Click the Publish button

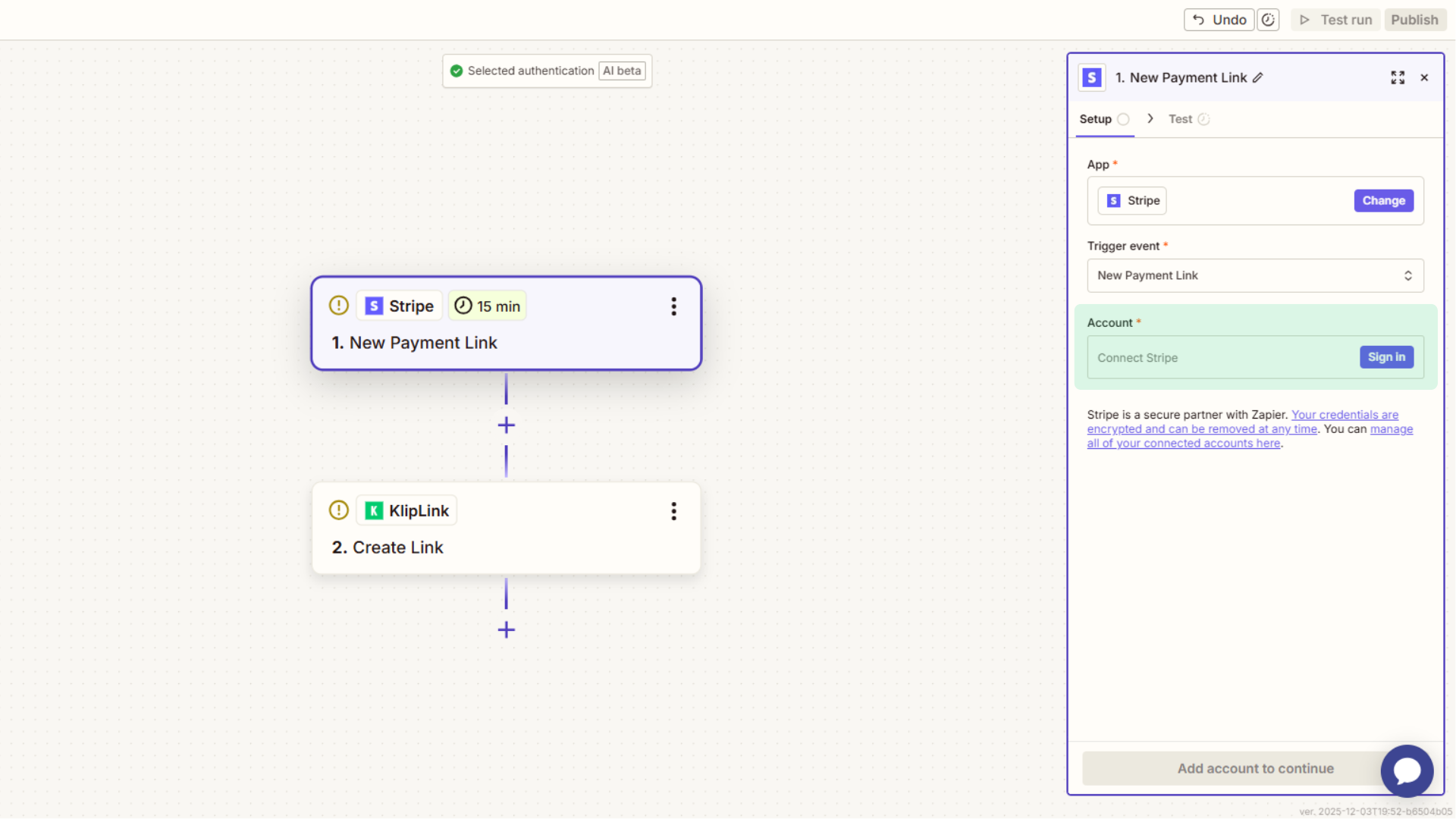[1414, 19]
